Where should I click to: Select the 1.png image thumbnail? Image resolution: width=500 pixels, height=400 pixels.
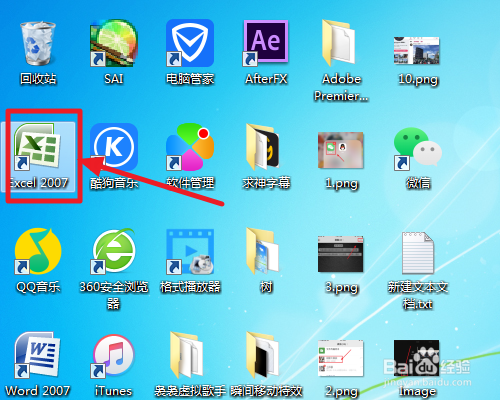coord(341,150)
